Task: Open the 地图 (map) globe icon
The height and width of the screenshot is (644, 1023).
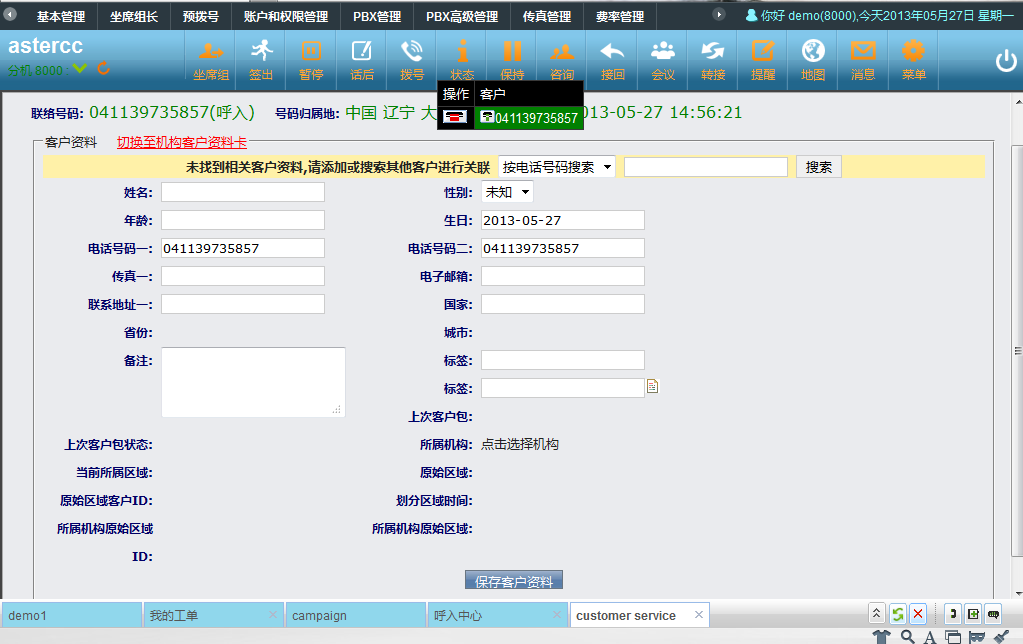Action: [x=813, y=59]
